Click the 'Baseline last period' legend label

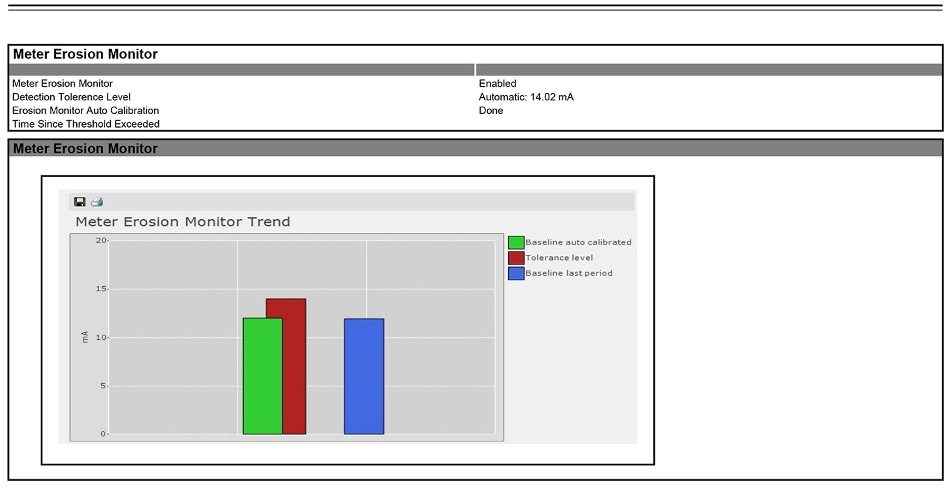click(x=568, y=273)
